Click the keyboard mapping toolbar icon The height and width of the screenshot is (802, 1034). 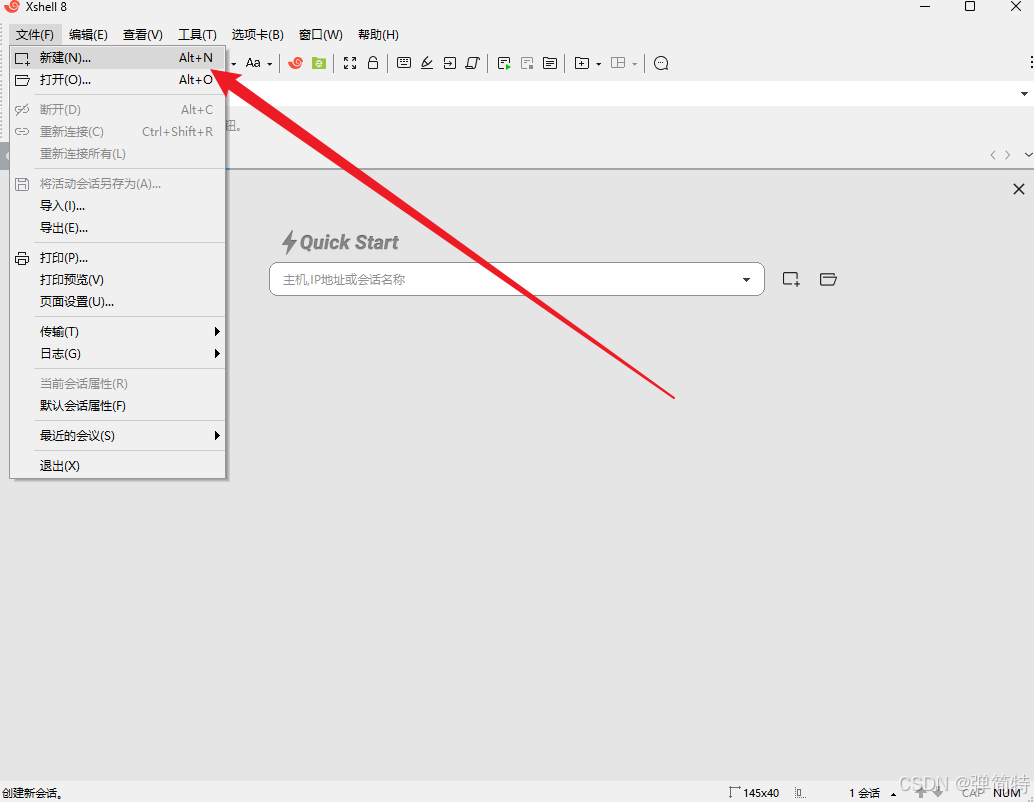[x=404, y=63]
